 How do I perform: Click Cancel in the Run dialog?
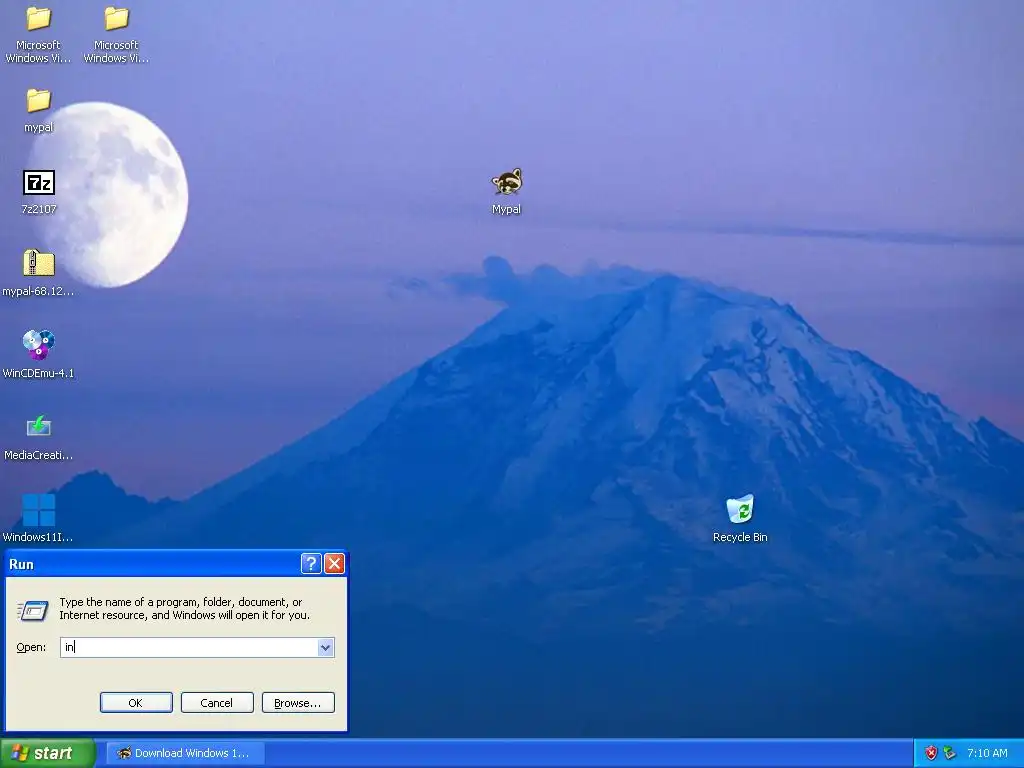[x=217, y=703]
